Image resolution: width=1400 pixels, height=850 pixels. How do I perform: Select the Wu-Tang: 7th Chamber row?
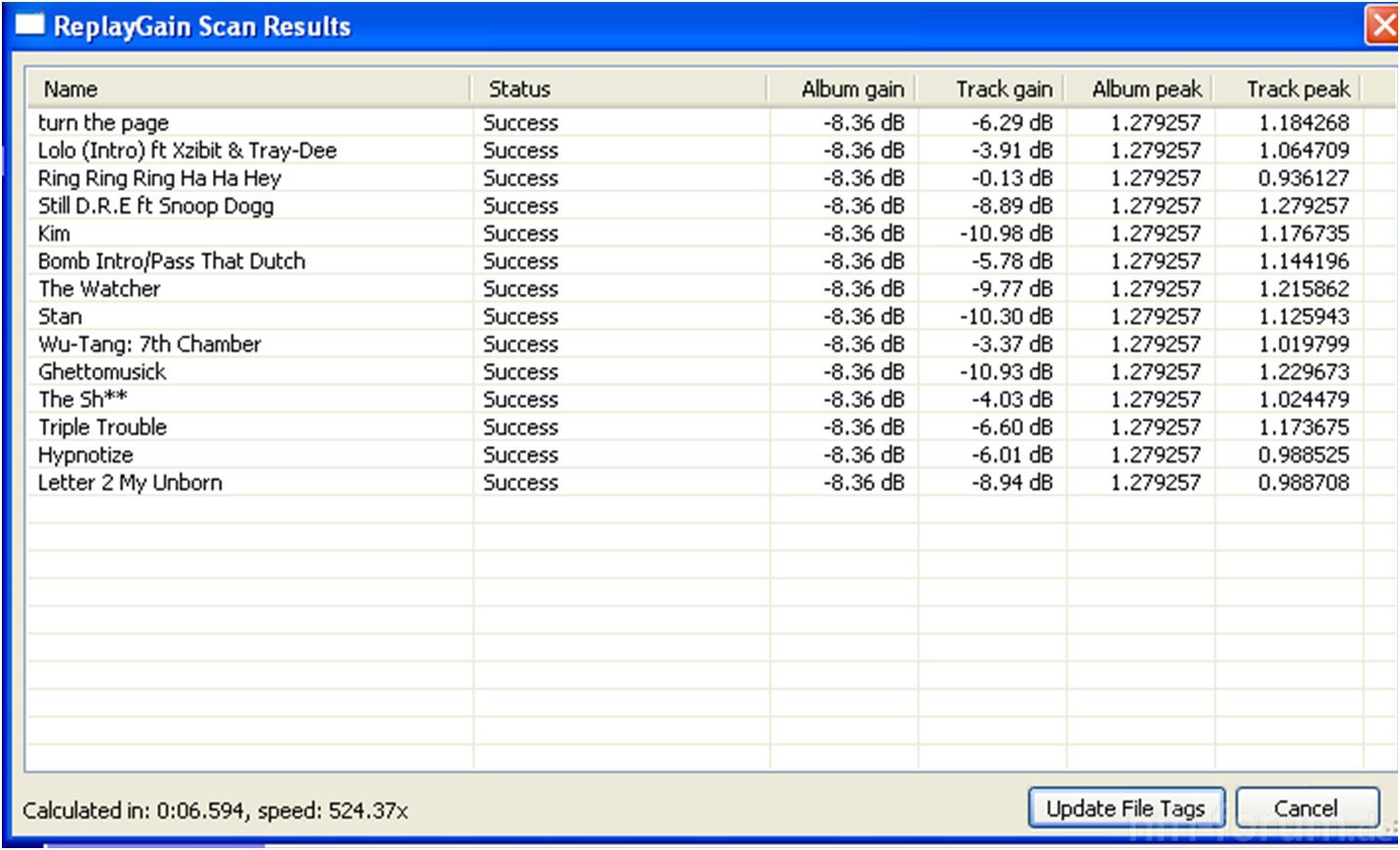tap(149, 344)
